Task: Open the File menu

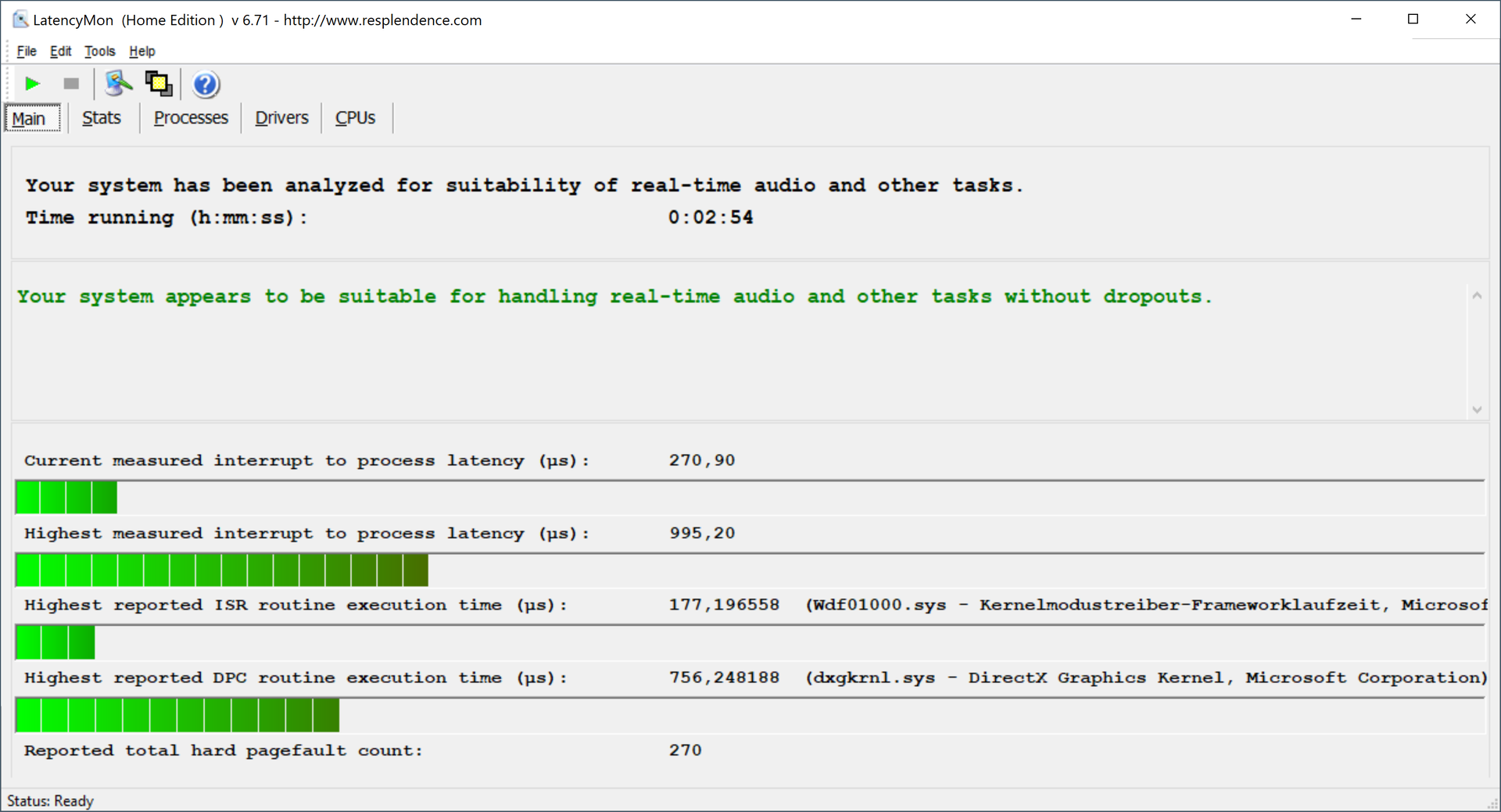Action: 27,52
